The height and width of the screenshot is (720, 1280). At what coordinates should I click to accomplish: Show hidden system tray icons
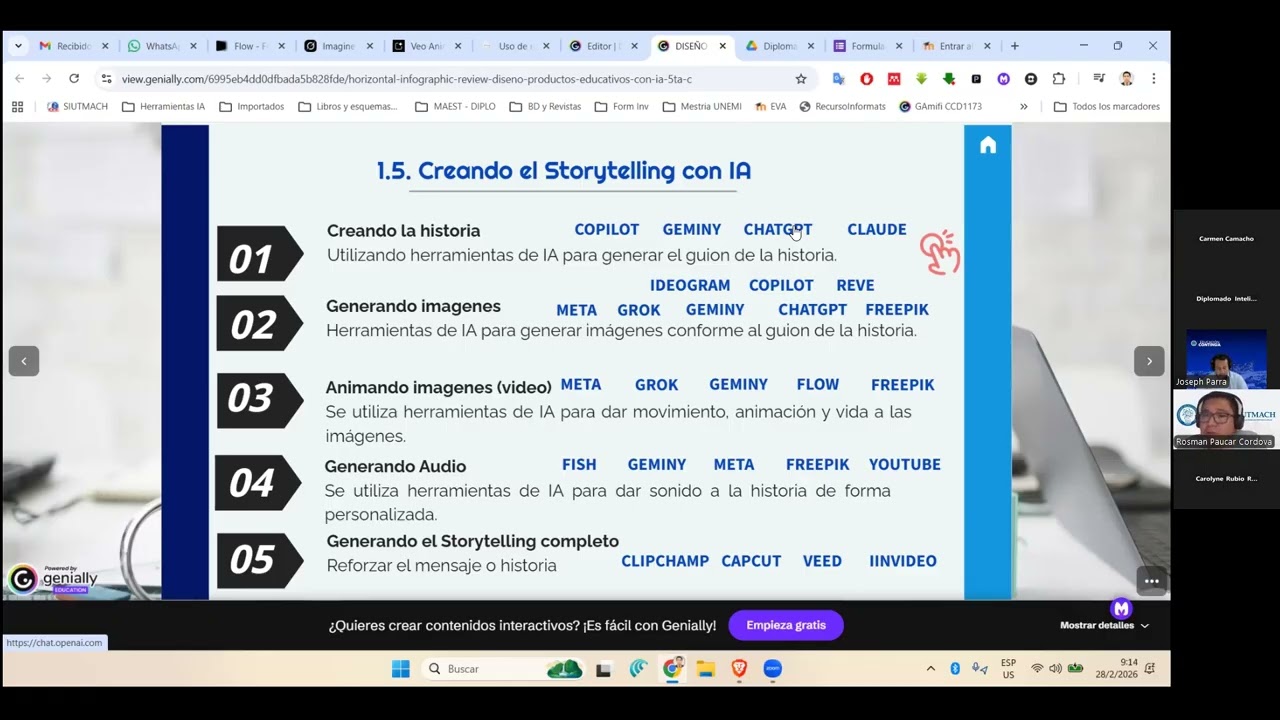[931, 668]
